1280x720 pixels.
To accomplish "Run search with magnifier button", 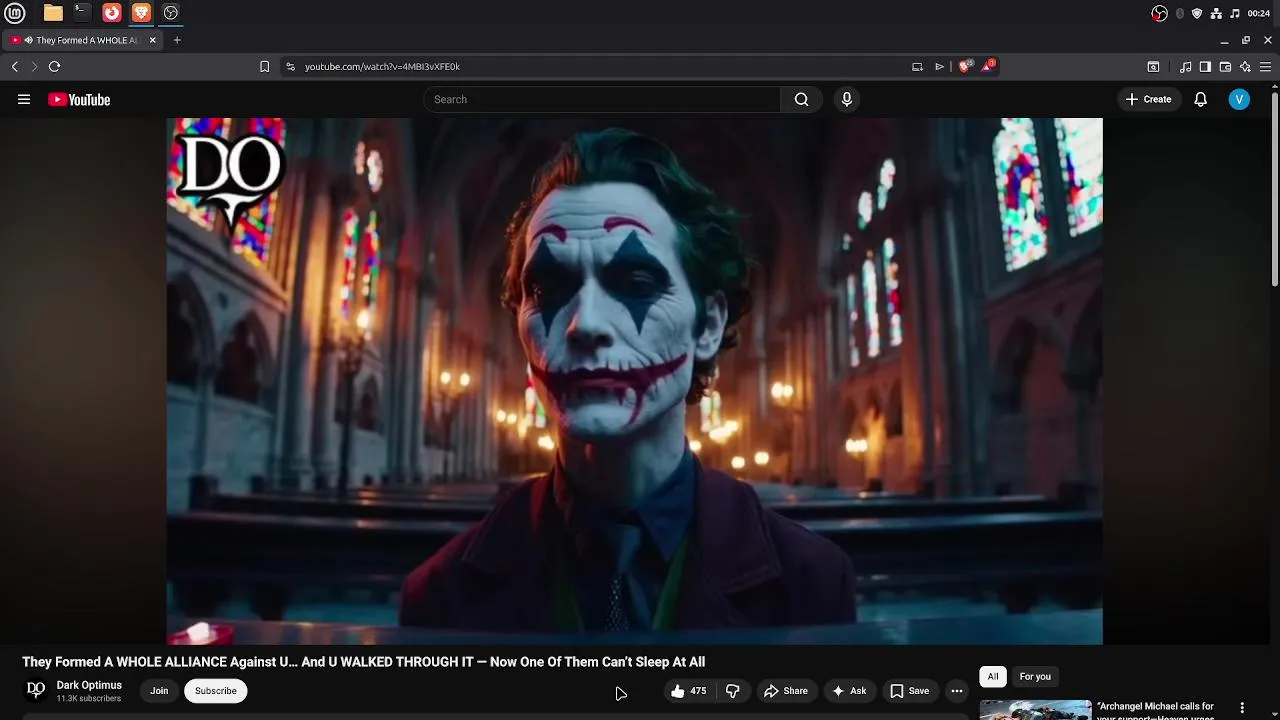I will [801, 99].
